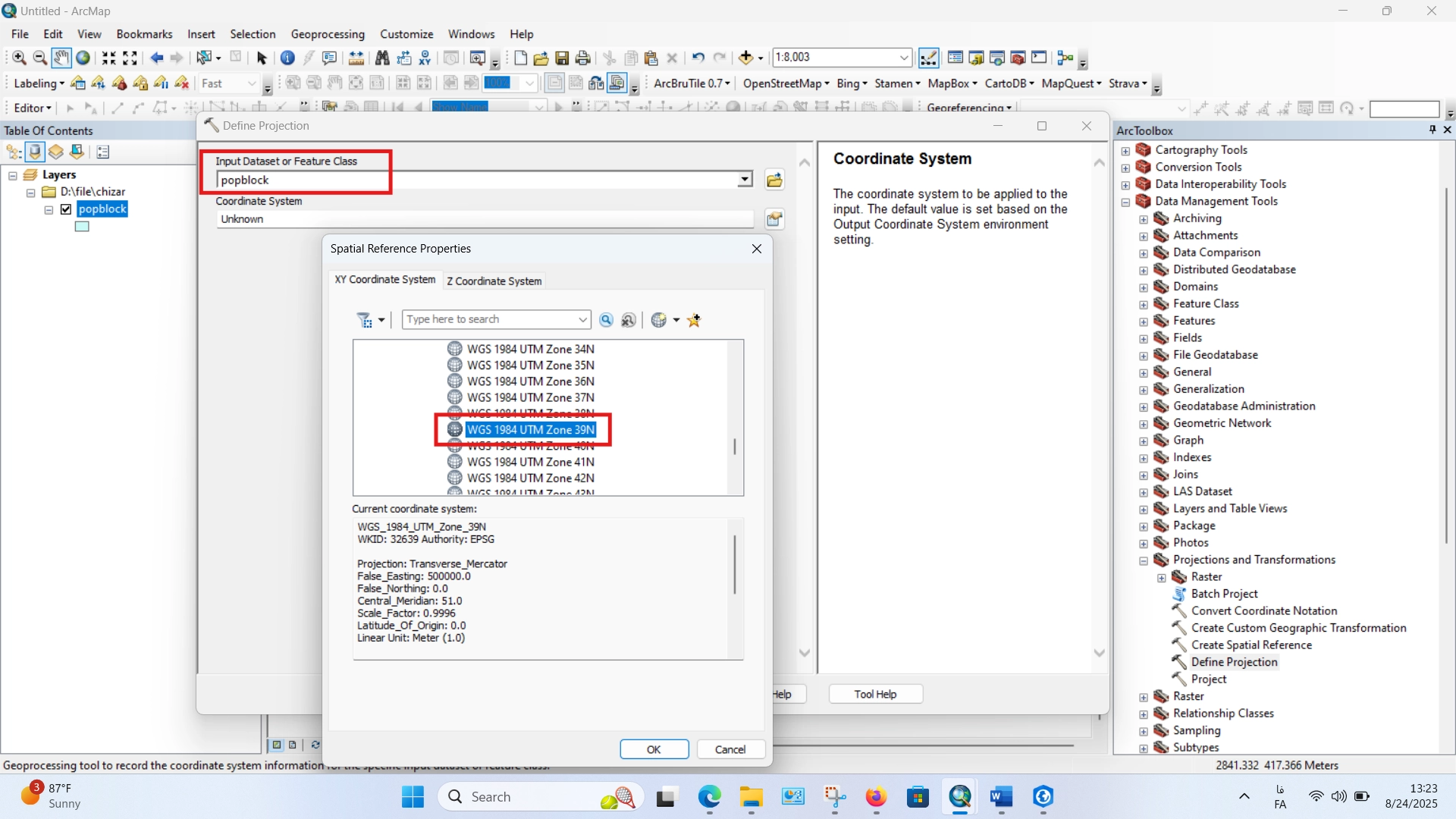Expand Raster under Projections and Transformations
Screen dimensions: 1456x819
click(1162, 578)
